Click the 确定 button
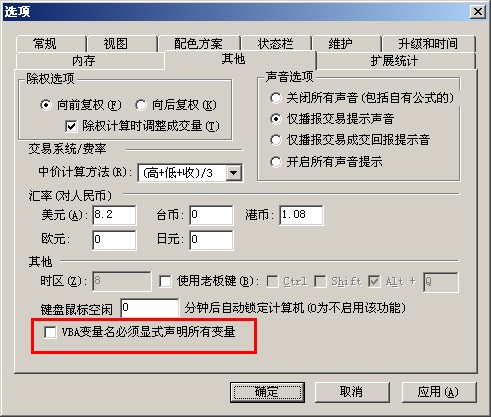Viewport: 491px width, 417px height. [267, 392]
